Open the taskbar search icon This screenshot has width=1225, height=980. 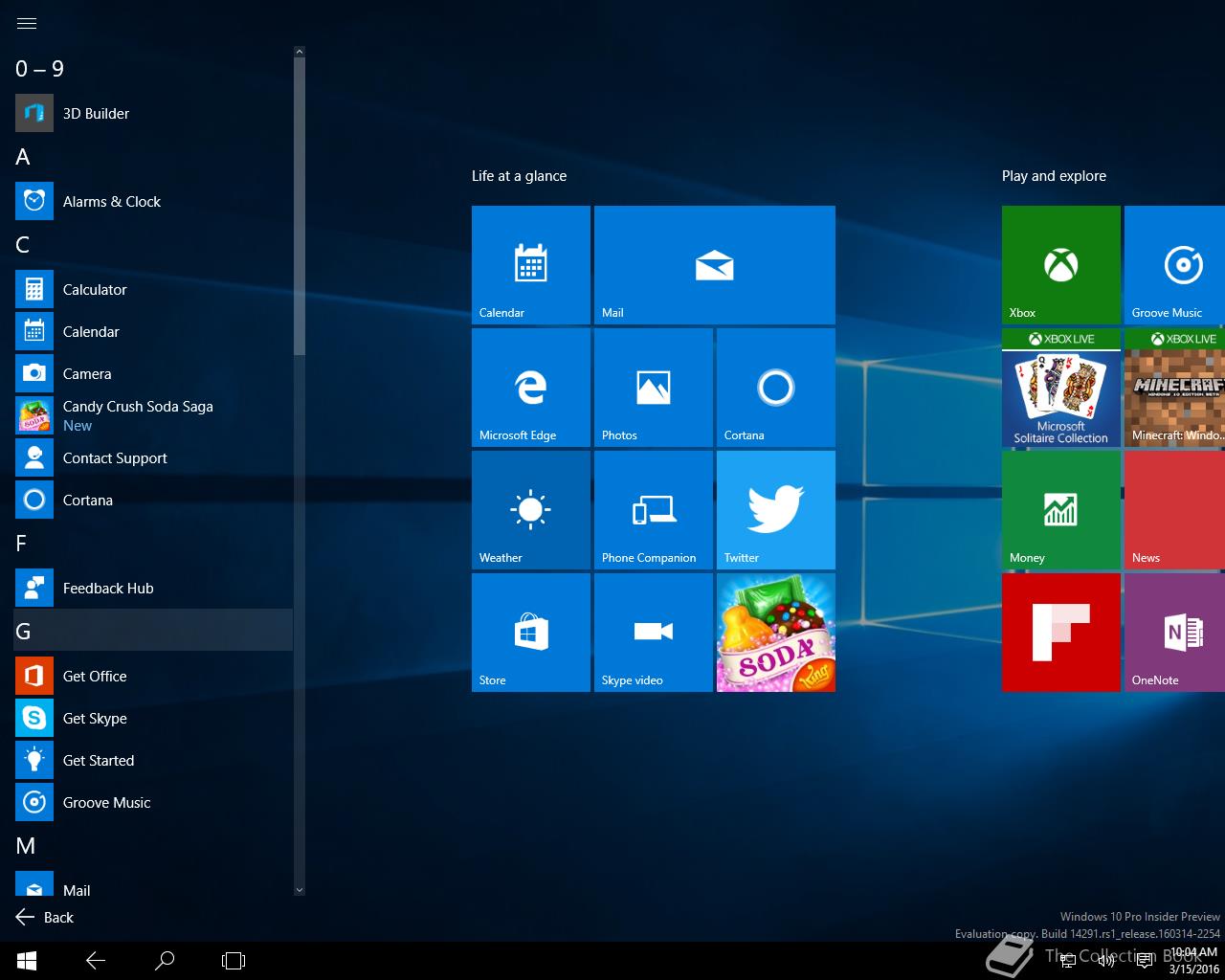[165, 961]
